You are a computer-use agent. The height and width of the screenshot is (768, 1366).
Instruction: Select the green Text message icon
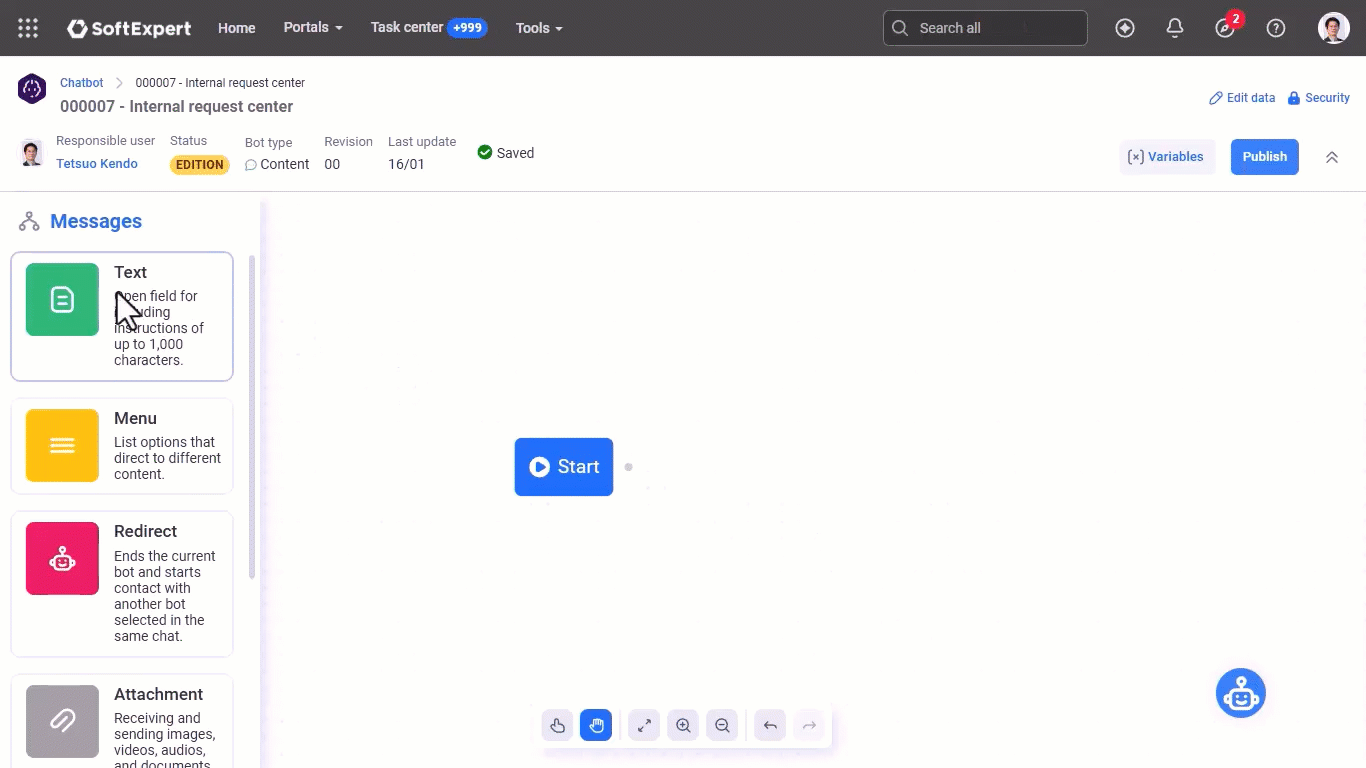62,300
